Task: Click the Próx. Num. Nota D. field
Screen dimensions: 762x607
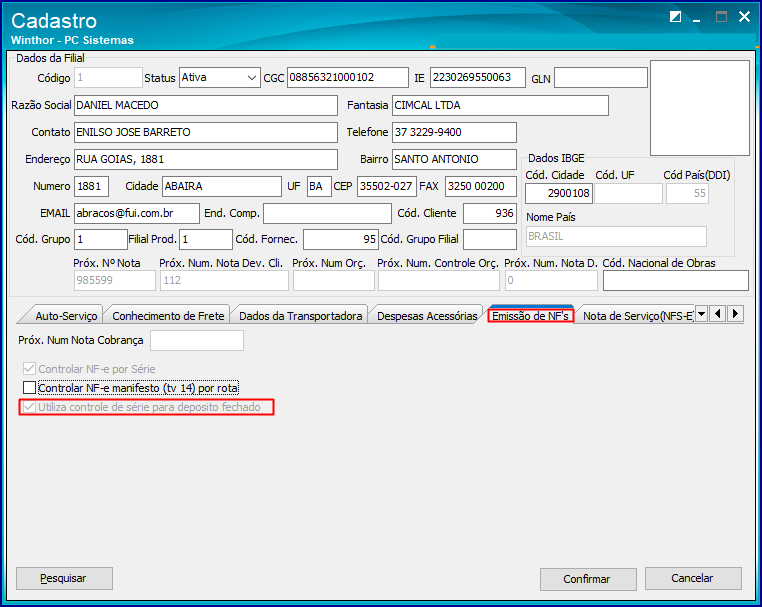Action: click(x=551, y=280)
